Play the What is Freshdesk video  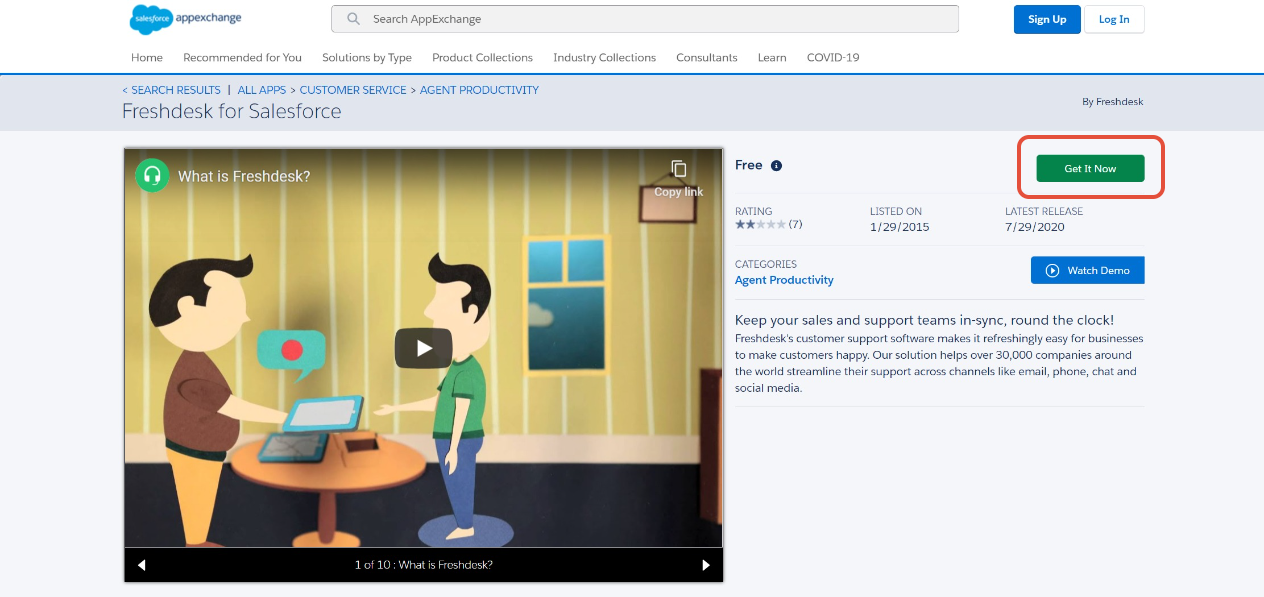(x=423, y=348)
